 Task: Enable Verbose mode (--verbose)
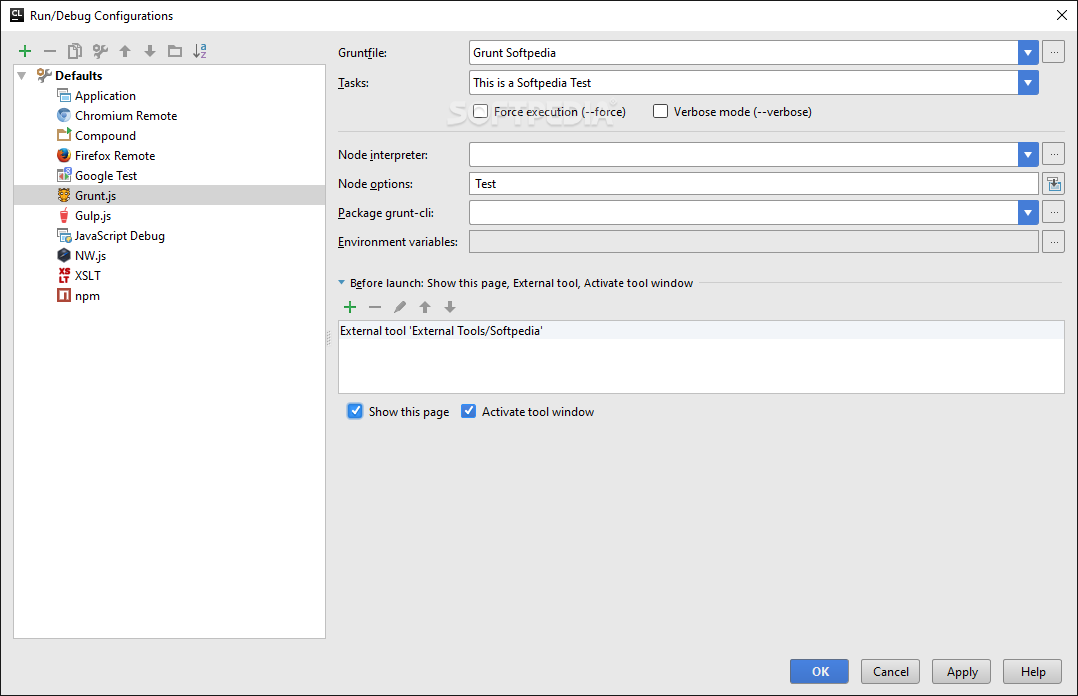pos(660,111)
